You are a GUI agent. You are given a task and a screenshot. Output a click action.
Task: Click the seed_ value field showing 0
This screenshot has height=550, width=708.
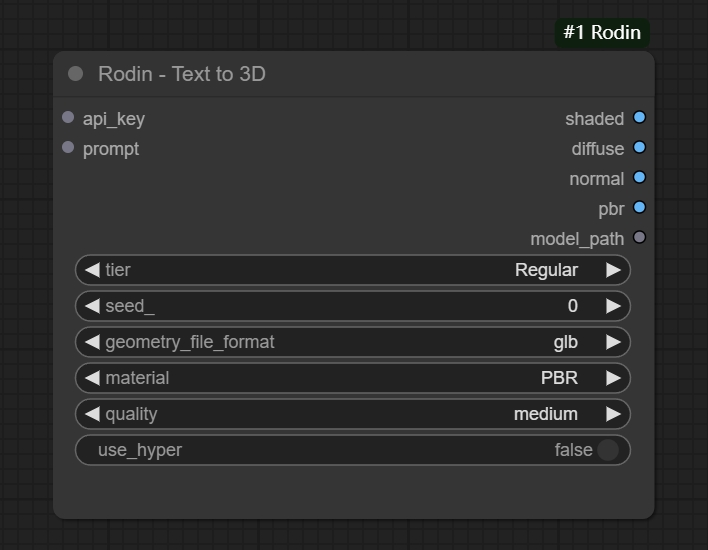(353, 306)
